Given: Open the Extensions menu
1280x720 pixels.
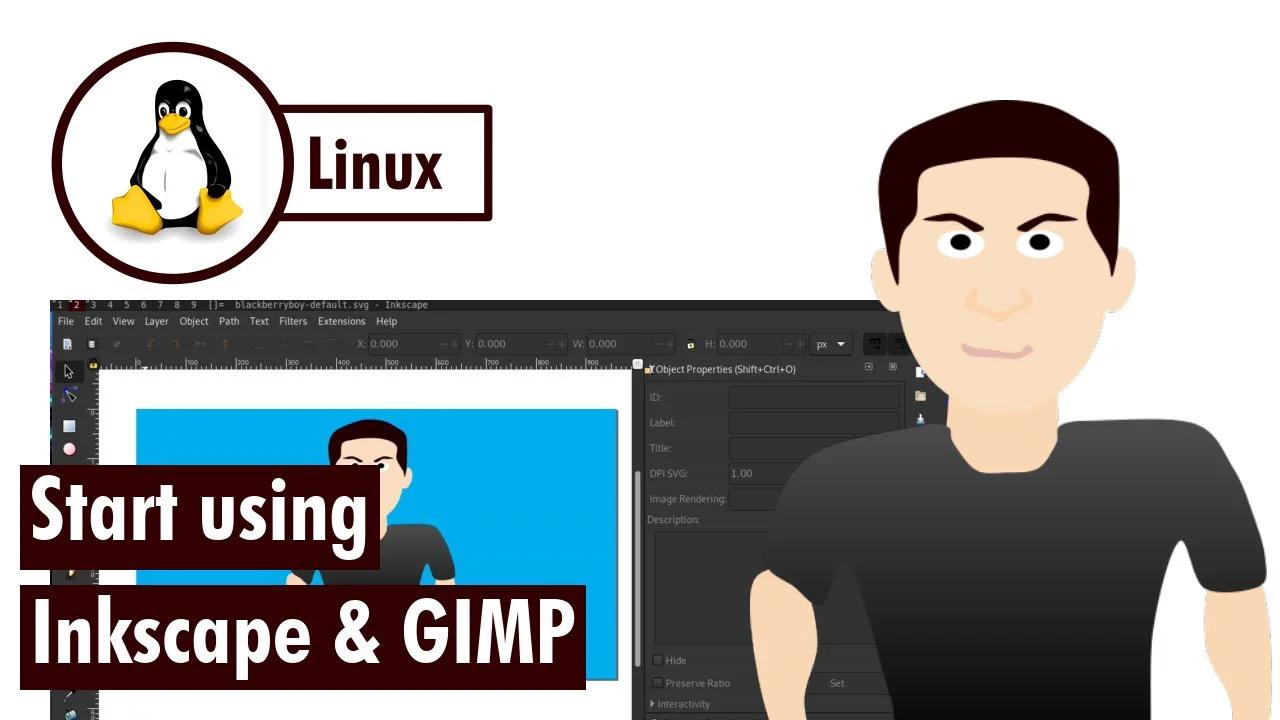Looking at the screenshot, I should point(341,321).
